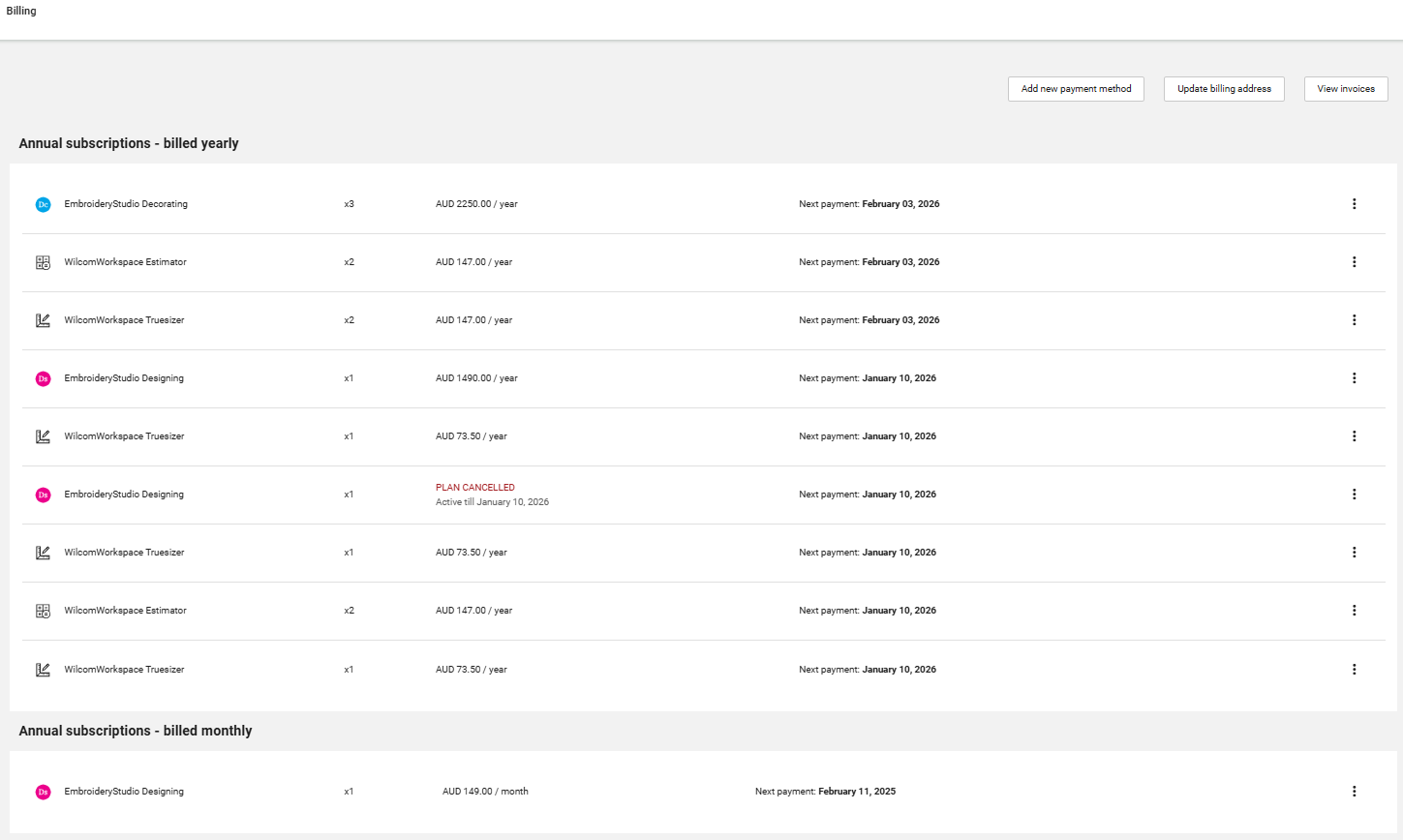The width and height of the screenshot is (1403, 840).
Task: Open the options menu for EmbroideryStudio Decorating
Action: click(x=1354, y=204)
